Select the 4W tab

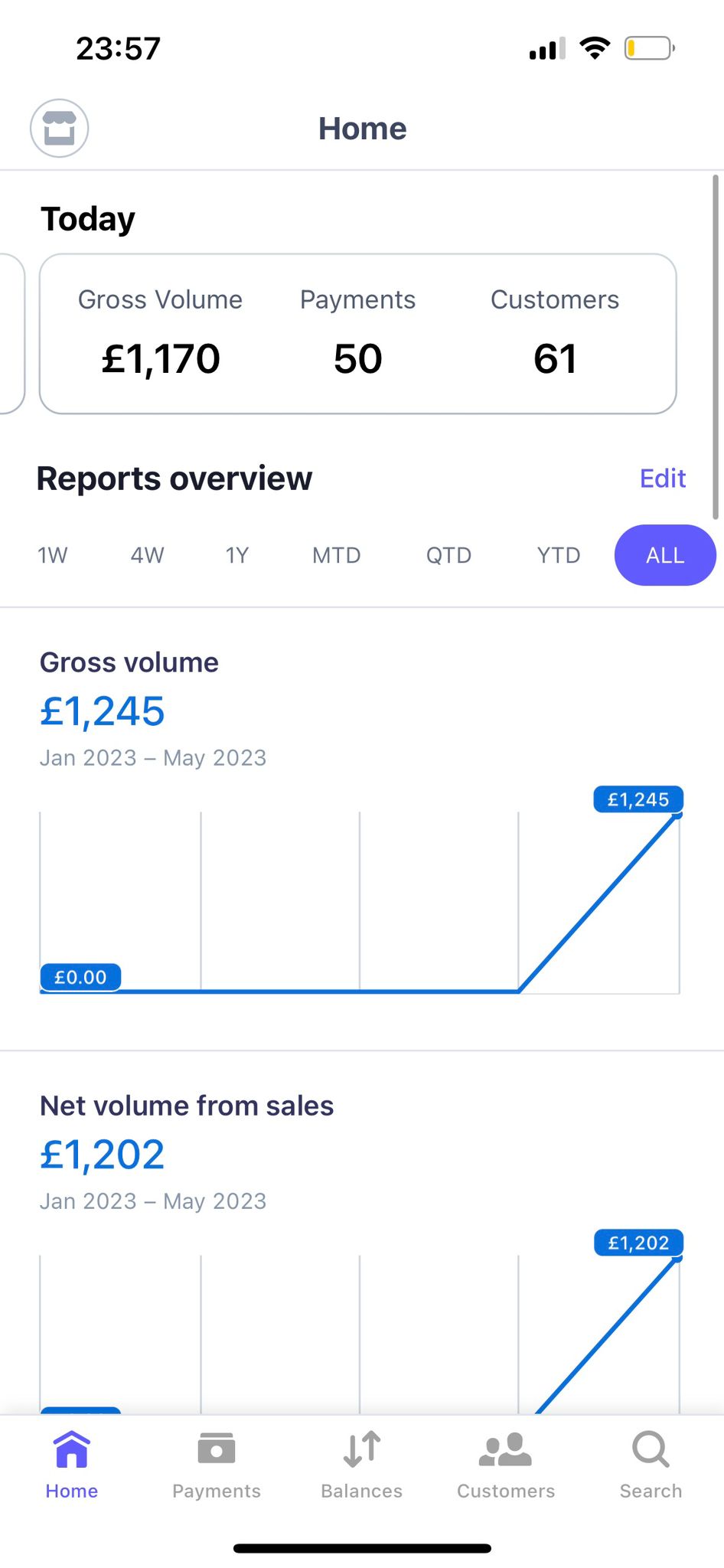146,555
